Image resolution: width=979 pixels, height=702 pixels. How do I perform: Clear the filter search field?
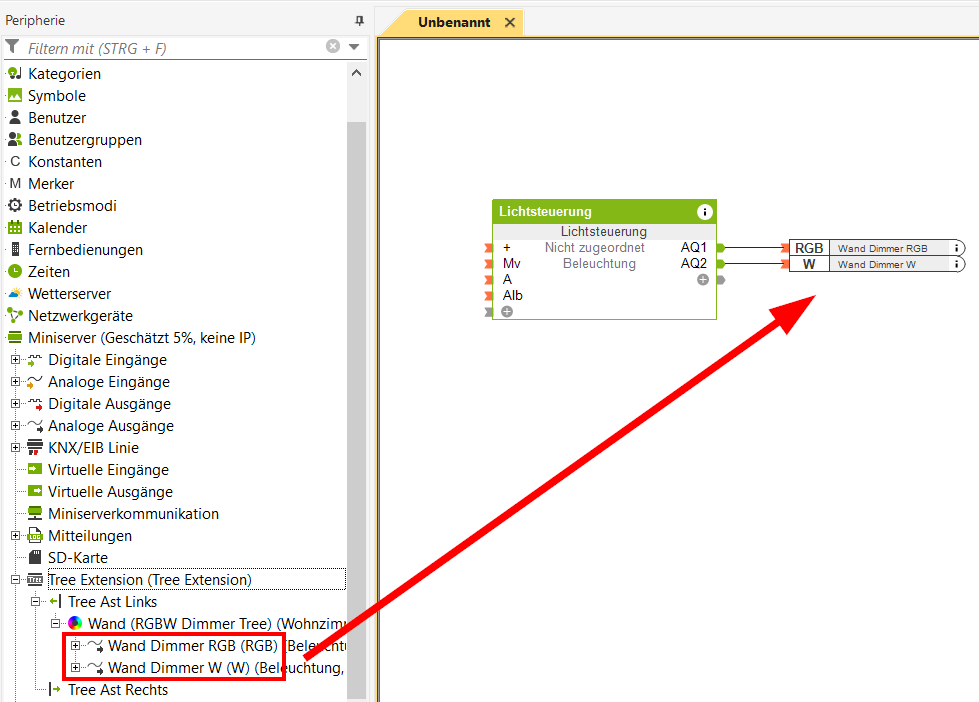[333, 47]
